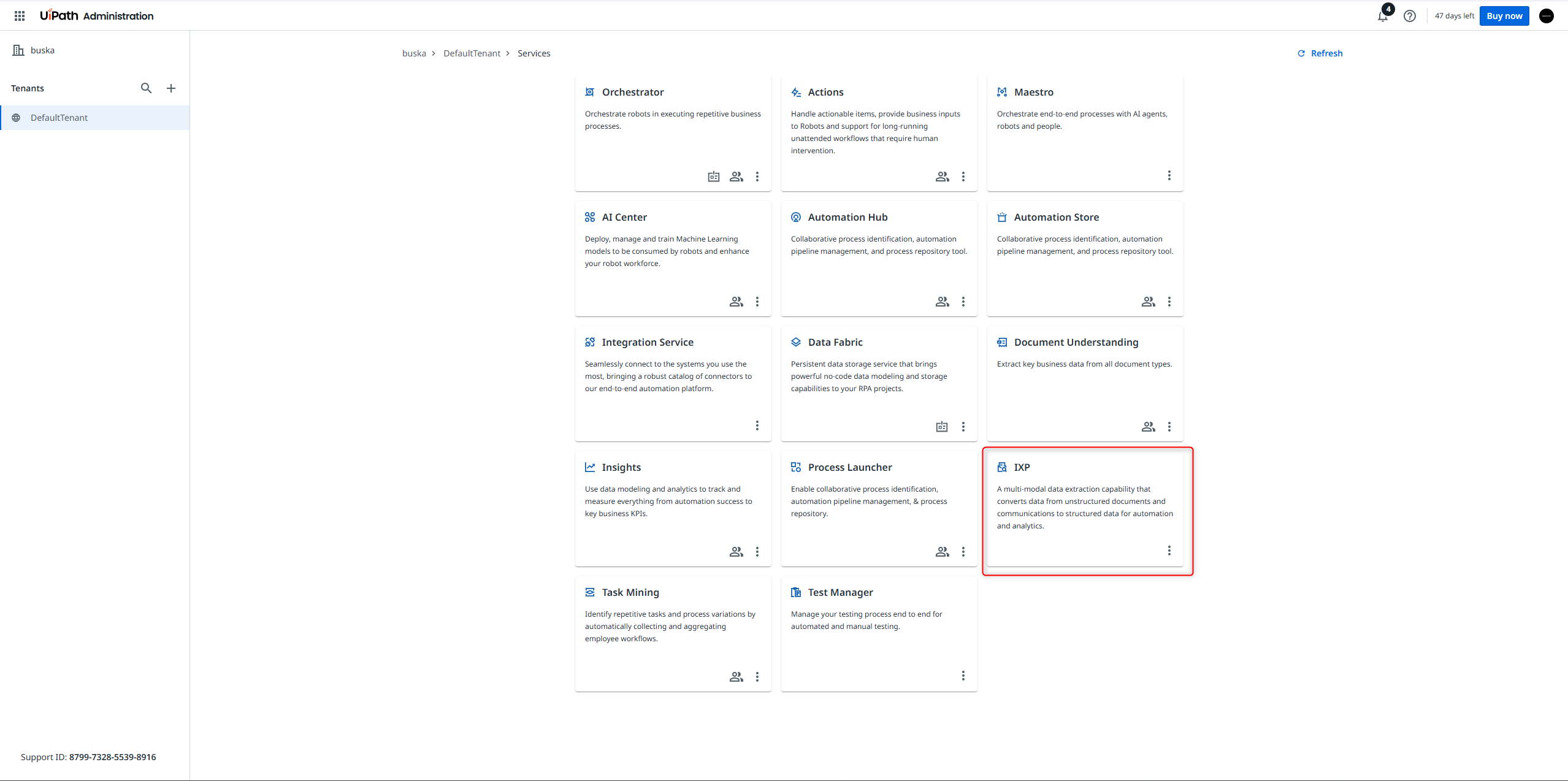
Task: Open the notifications bell
Action: (x=1382, y=17)
